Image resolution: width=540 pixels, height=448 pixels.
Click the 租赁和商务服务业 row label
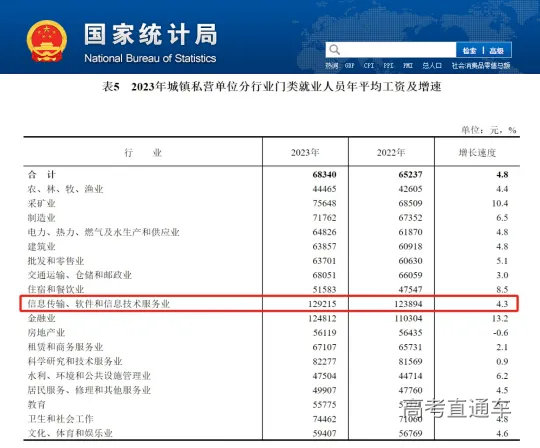click(x=65, y=347)
